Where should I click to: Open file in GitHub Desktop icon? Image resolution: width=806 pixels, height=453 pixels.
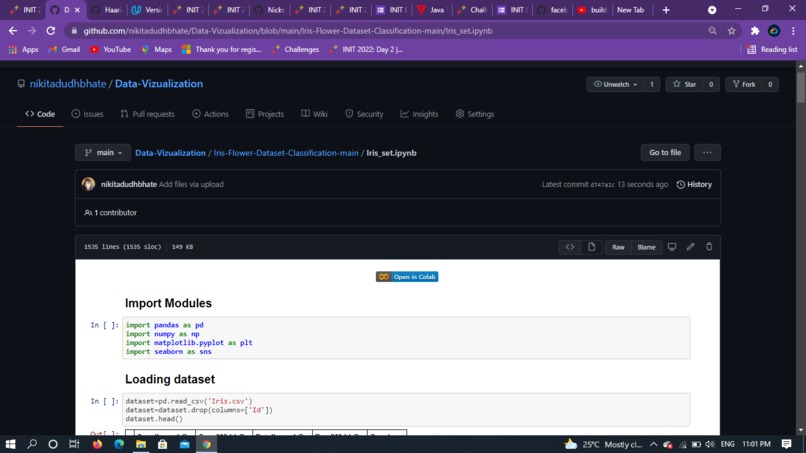[x=672, y=247]
